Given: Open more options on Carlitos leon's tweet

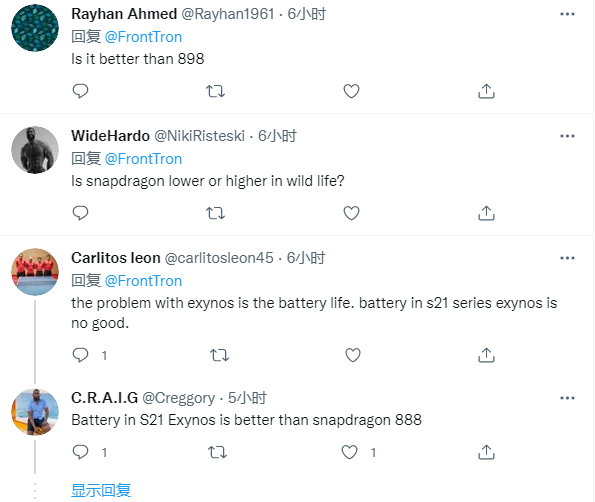Looking at the screenshot, I should point(567,258).
